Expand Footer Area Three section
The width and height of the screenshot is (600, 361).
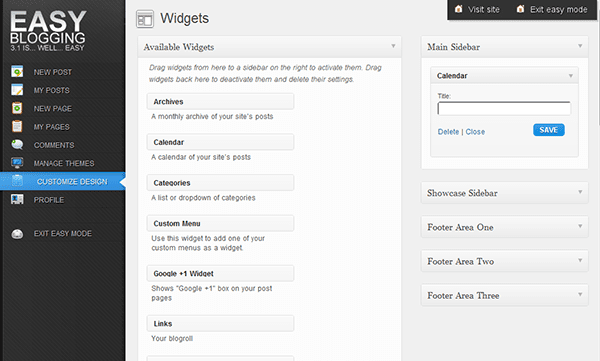[580, 295]
